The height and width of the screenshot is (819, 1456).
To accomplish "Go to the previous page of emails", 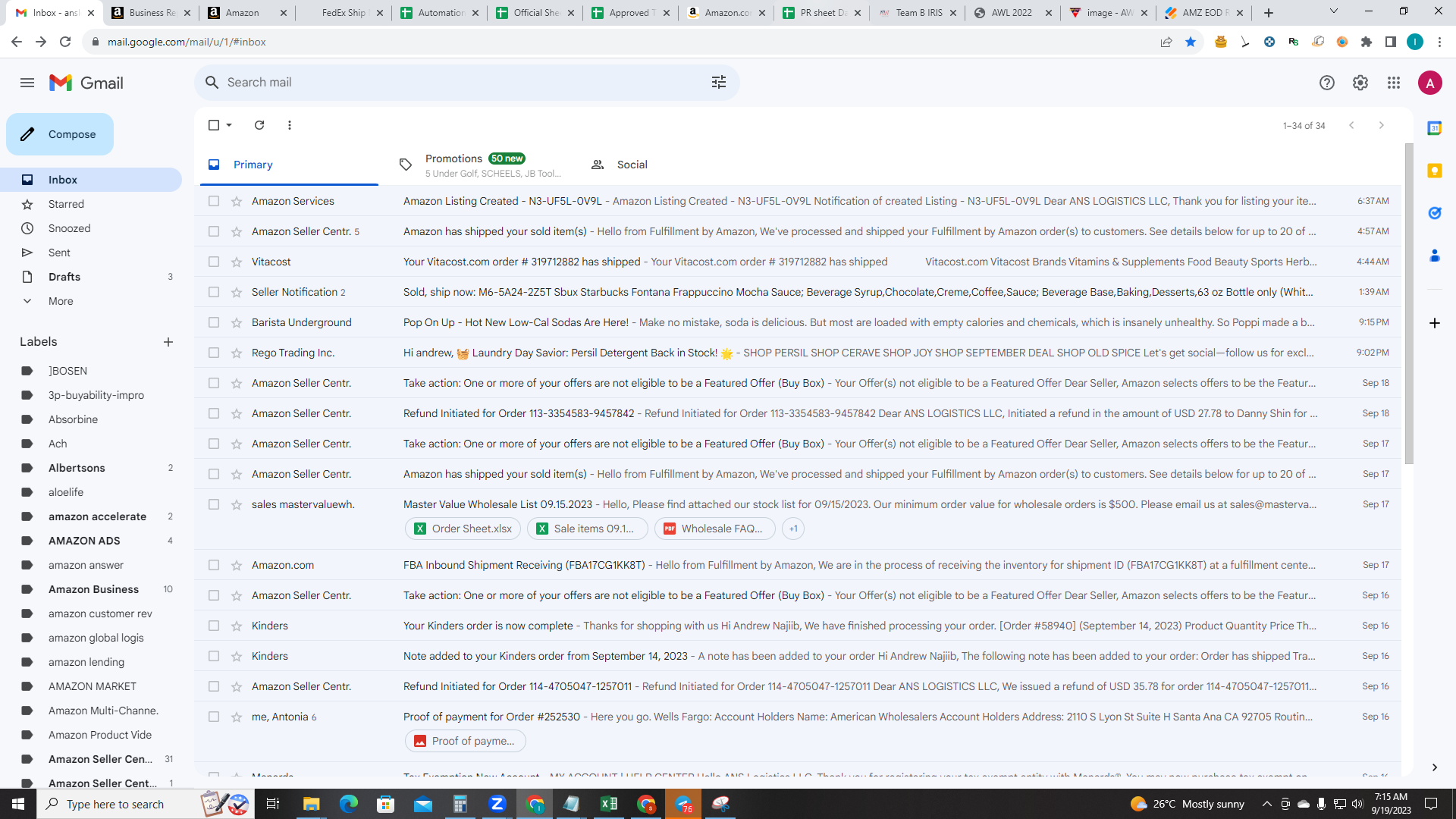I will [x=1351, y=125].
